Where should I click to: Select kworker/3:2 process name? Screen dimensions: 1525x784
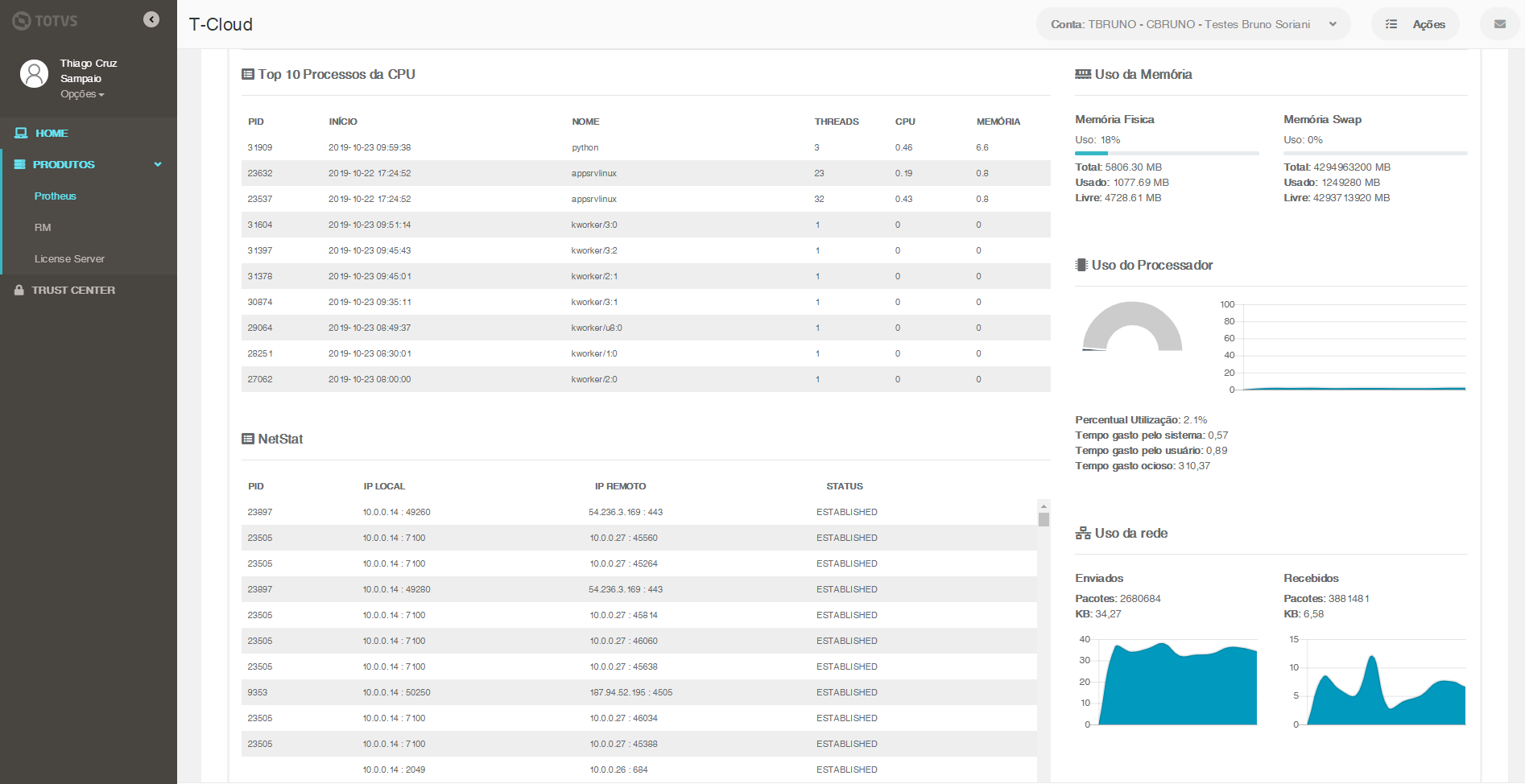pos(594,250)
